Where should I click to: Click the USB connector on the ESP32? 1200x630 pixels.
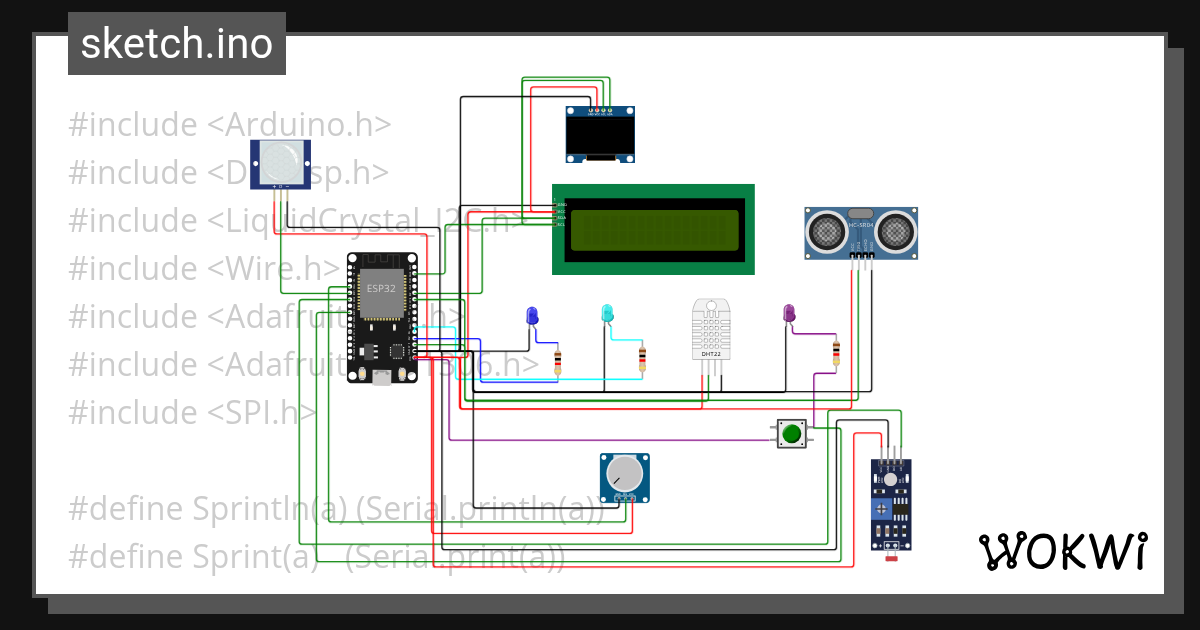[382, 376]
